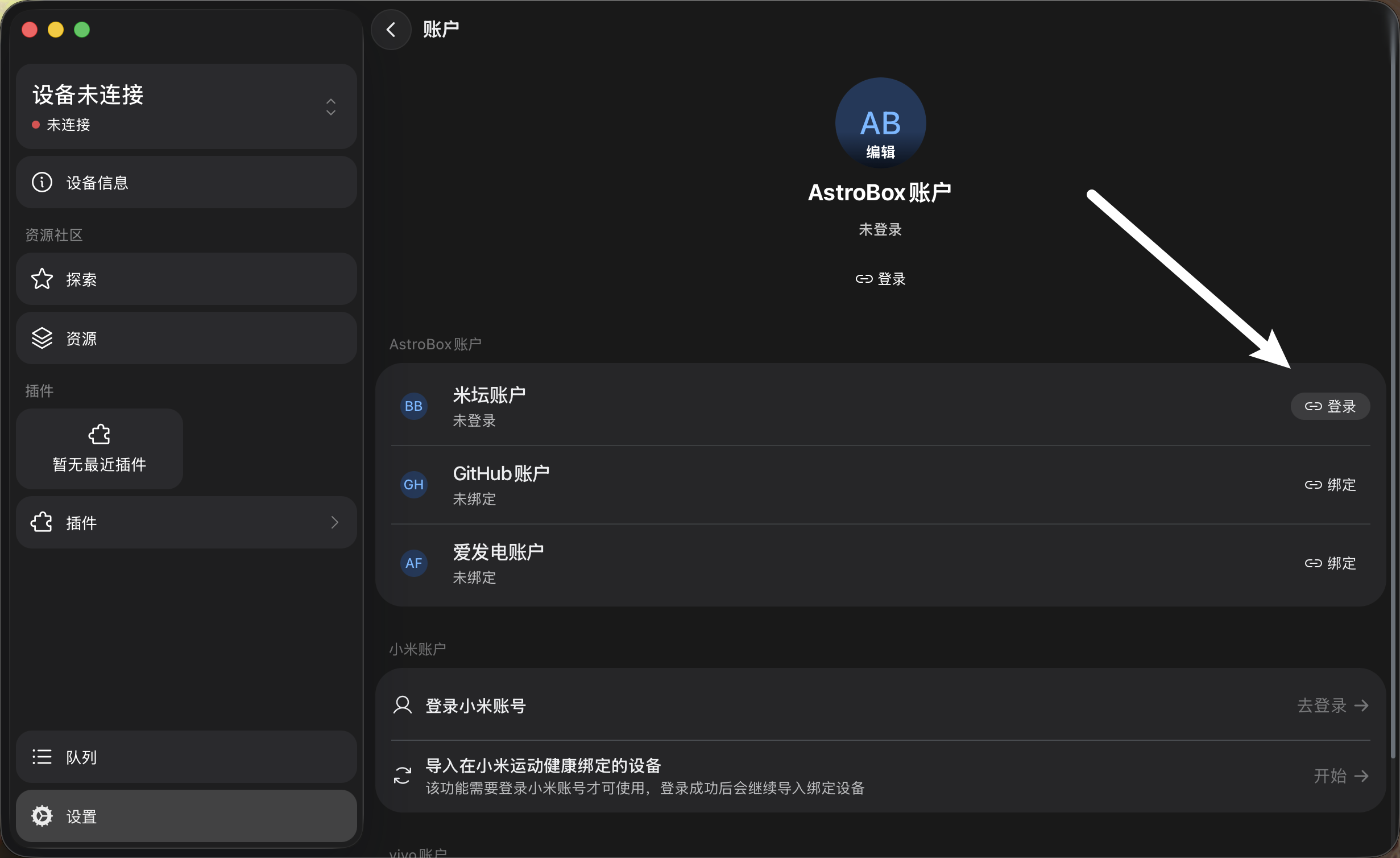
Task: Click the gear icon beside 设置
Action: [42, 816]
